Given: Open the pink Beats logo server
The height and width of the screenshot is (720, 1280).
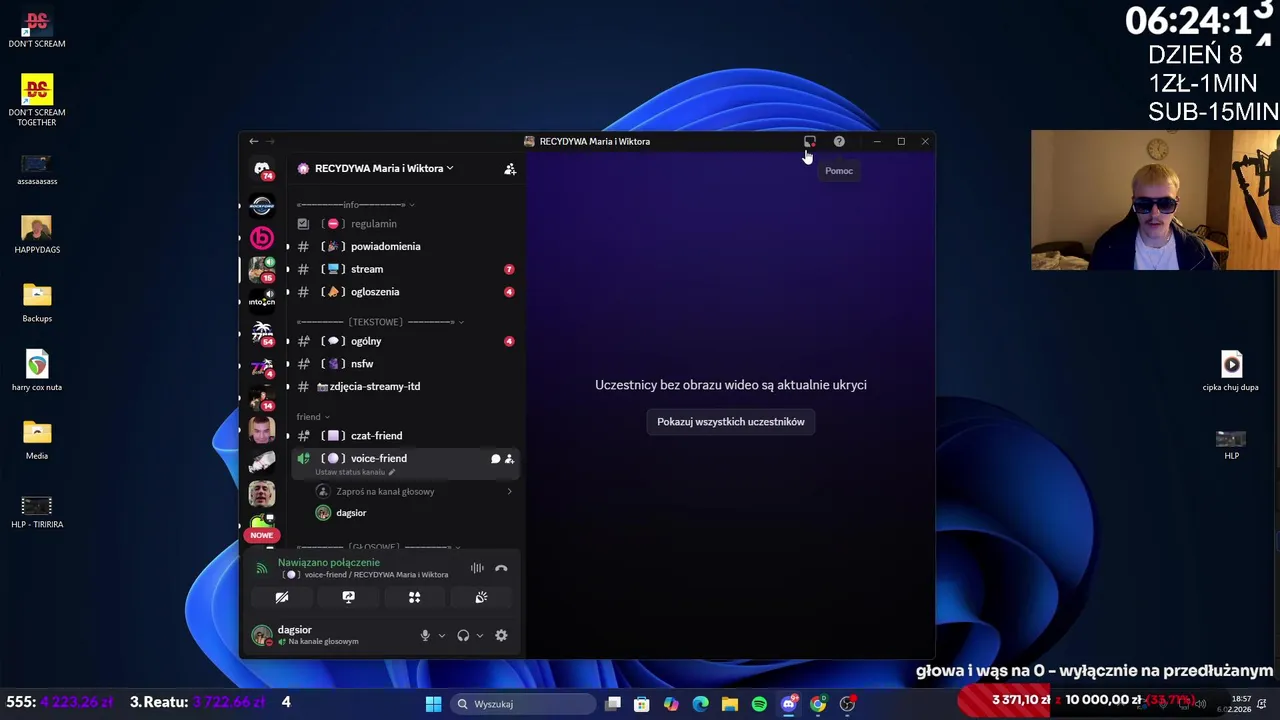Looking at the screenshot, I should (x=262, y=238).
